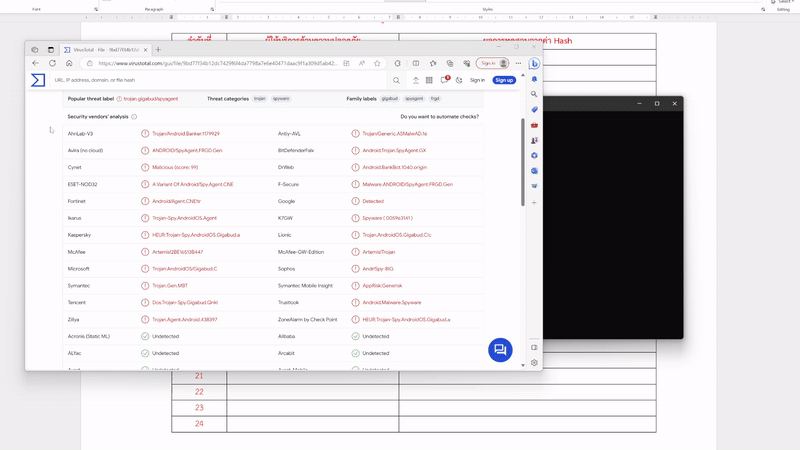Viewport: 800px width, 450px height.
Task: Click the Tencent Dos.Trojan-Spy.Gigabud result
Action: click(x=185, y=303)
